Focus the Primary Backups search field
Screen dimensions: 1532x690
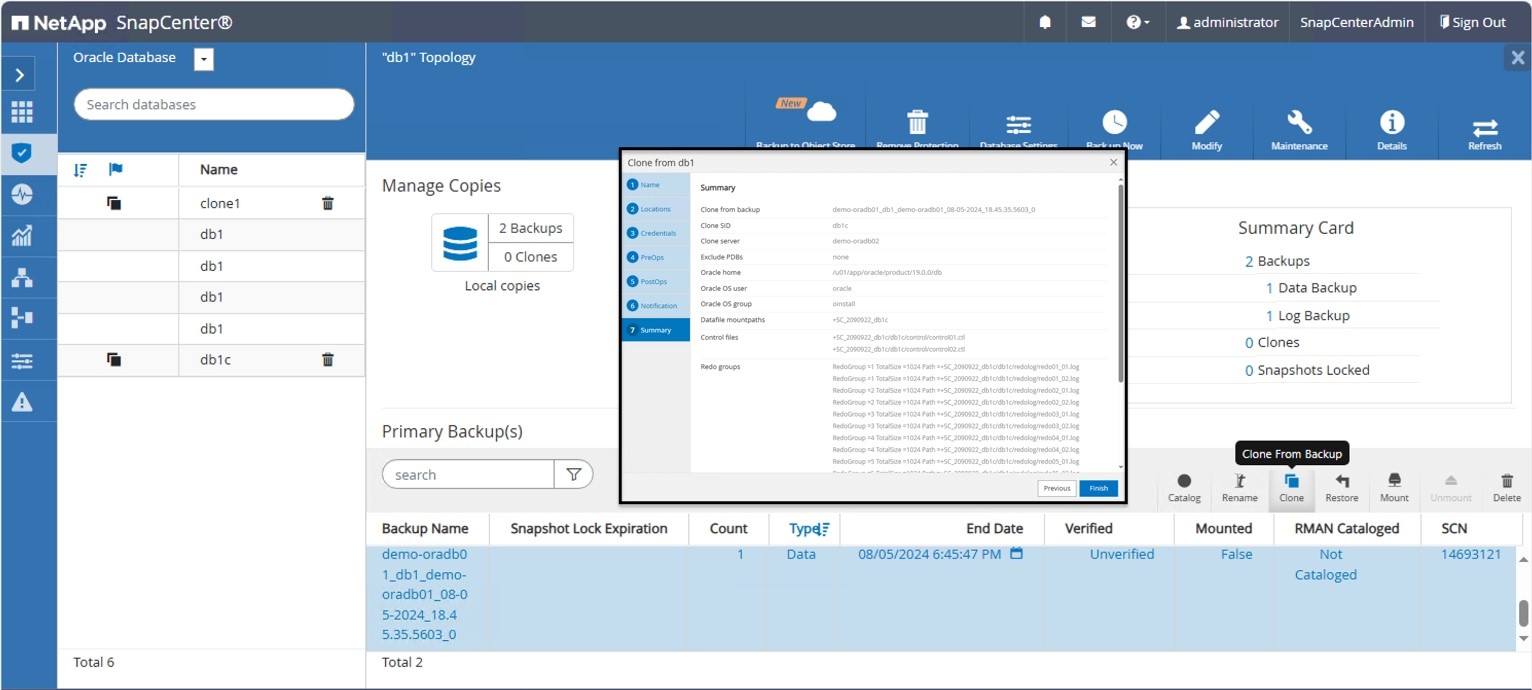tap(468, 475)
